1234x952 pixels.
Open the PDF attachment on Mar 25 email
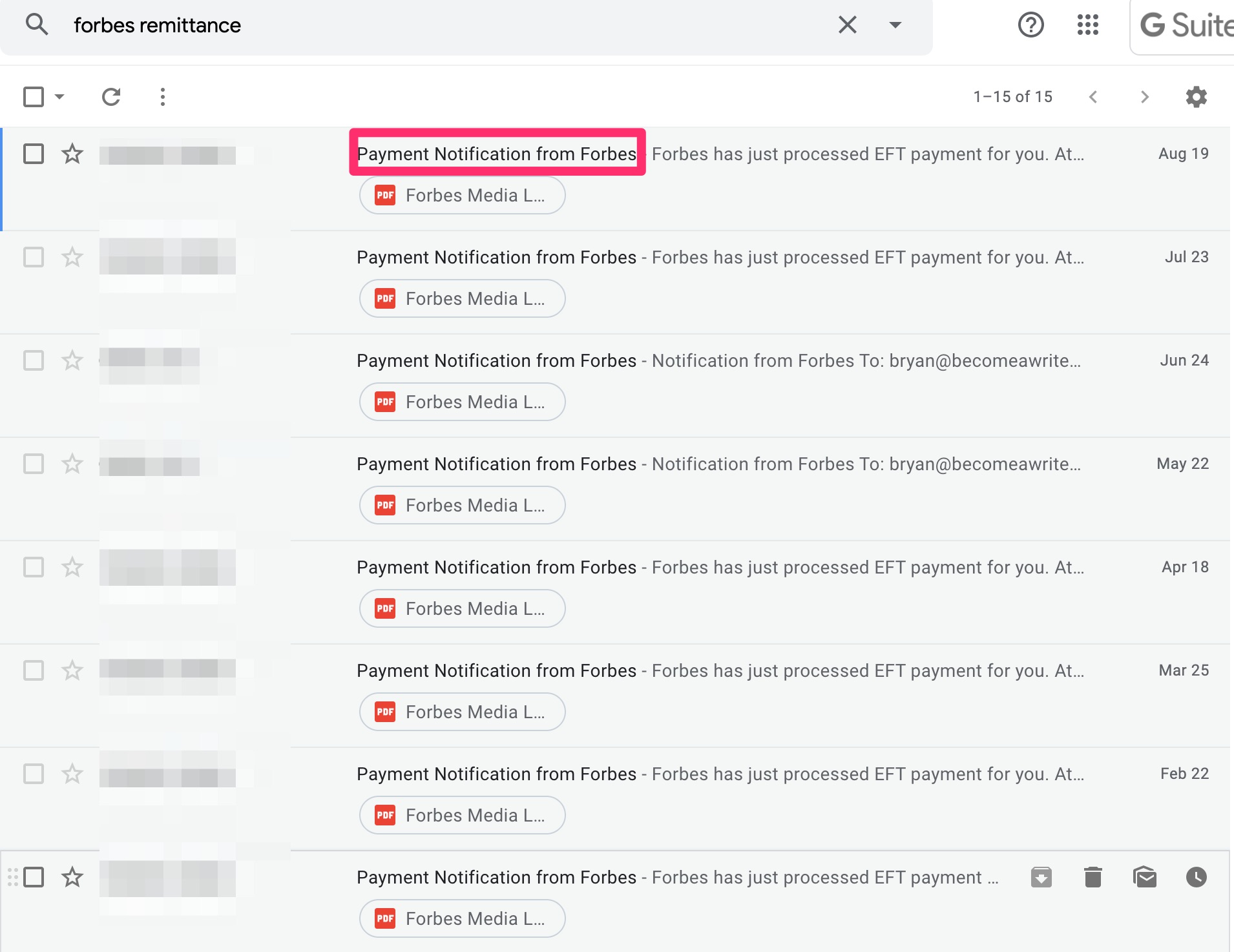click(462, 712)
